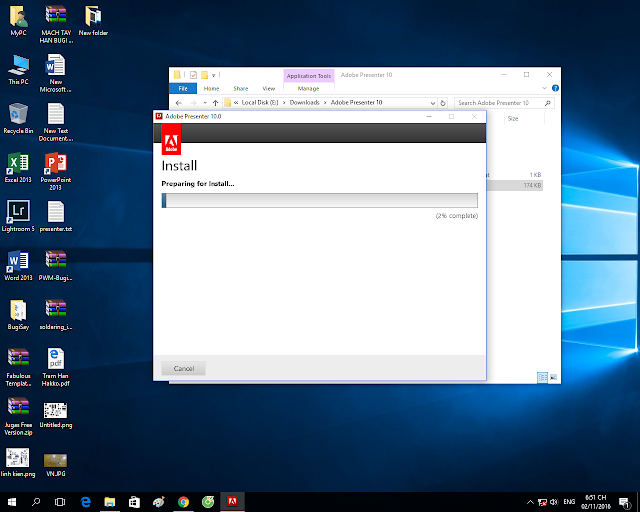Select the MyPC desktop icon

point(18,21)
